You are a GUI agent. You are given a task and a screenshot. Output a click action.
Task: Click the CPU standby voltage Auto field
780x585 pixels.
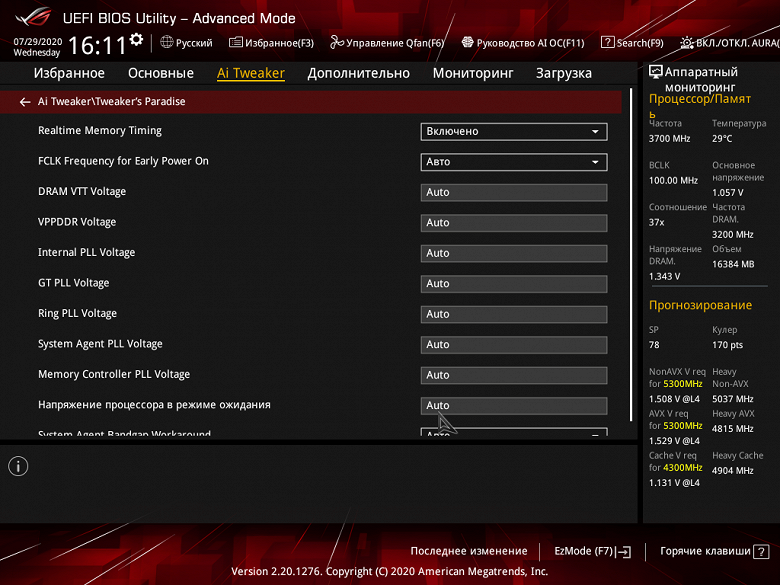click(x=514, y=405)
